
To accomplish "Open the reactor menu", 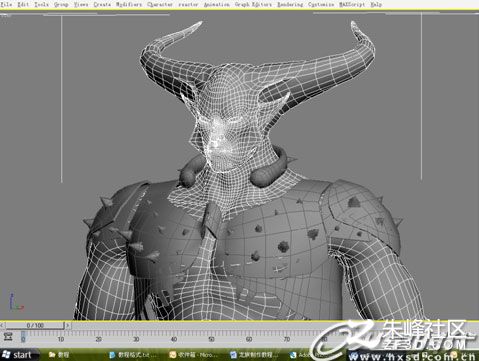I will pos(188,4).
